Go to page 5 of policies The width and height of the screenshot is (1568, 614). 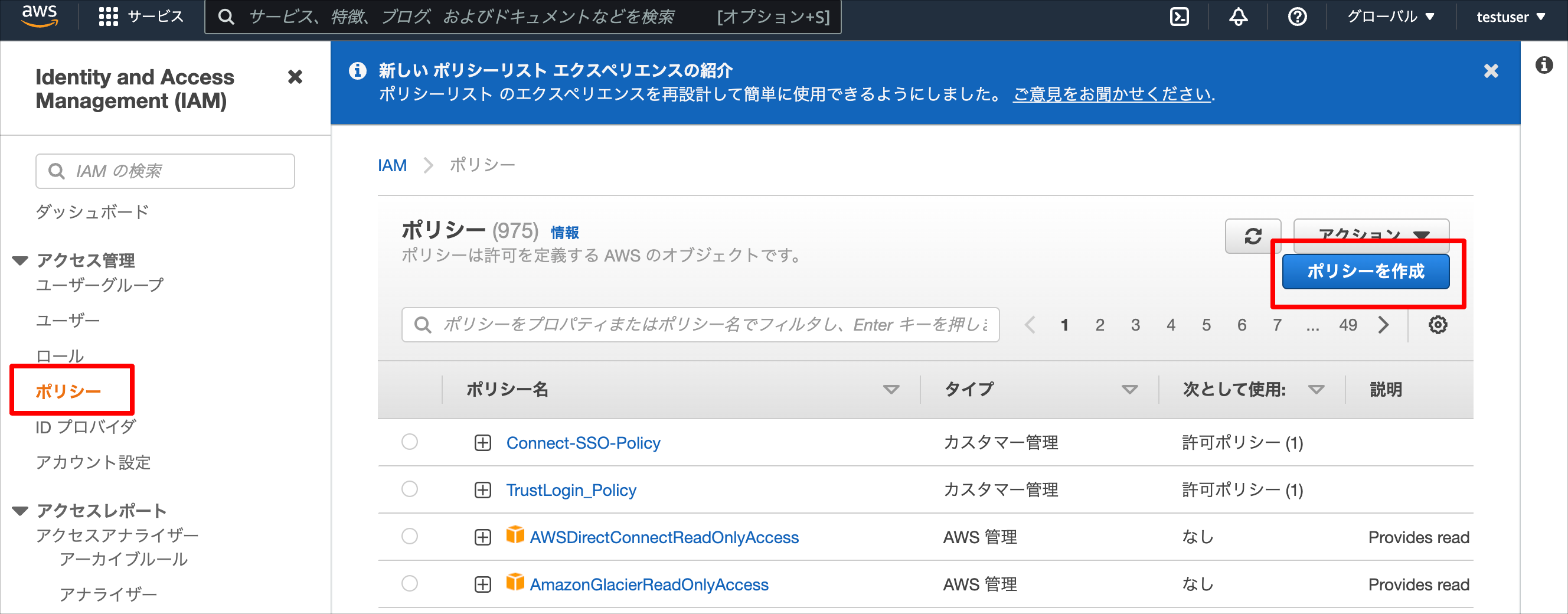[1206, 325]
